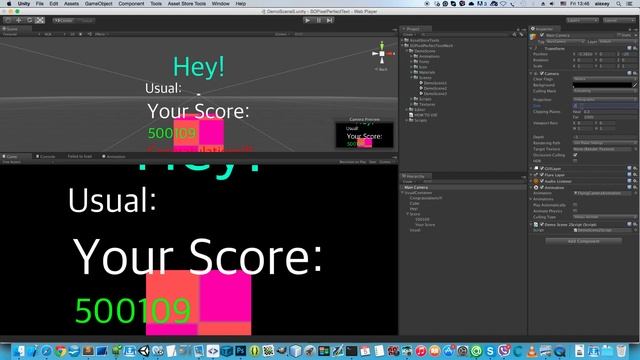Open the Culling Mask dropdown

click(605, 91)
